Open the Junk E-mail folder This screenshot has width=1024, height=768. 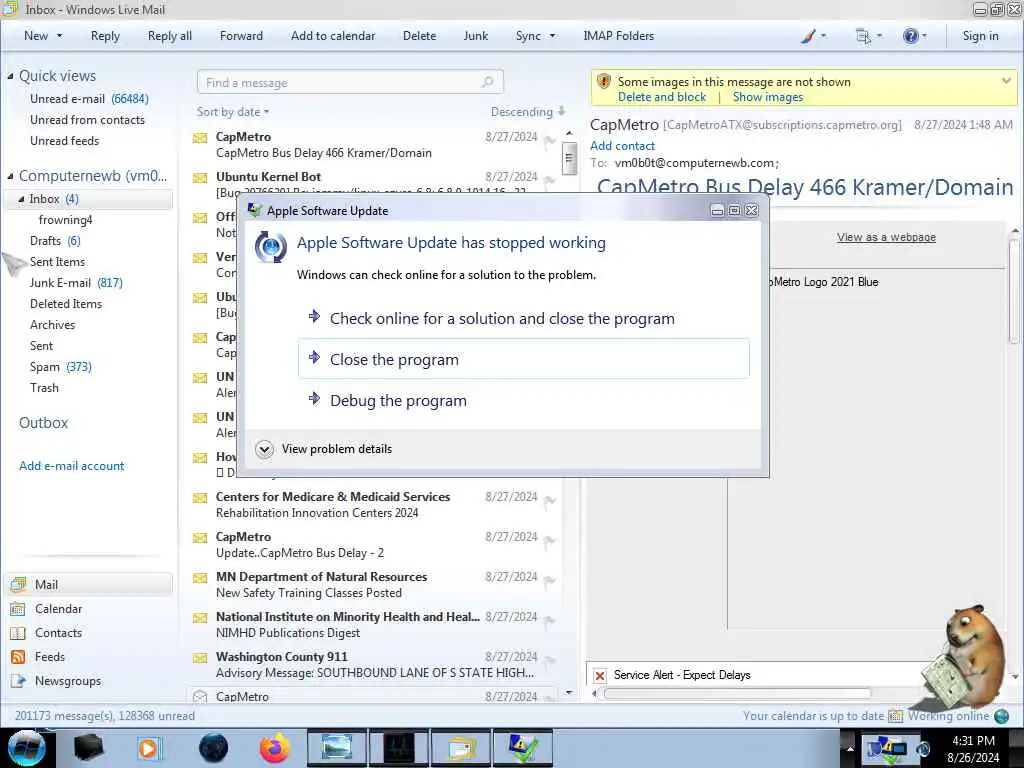[76, 282]
